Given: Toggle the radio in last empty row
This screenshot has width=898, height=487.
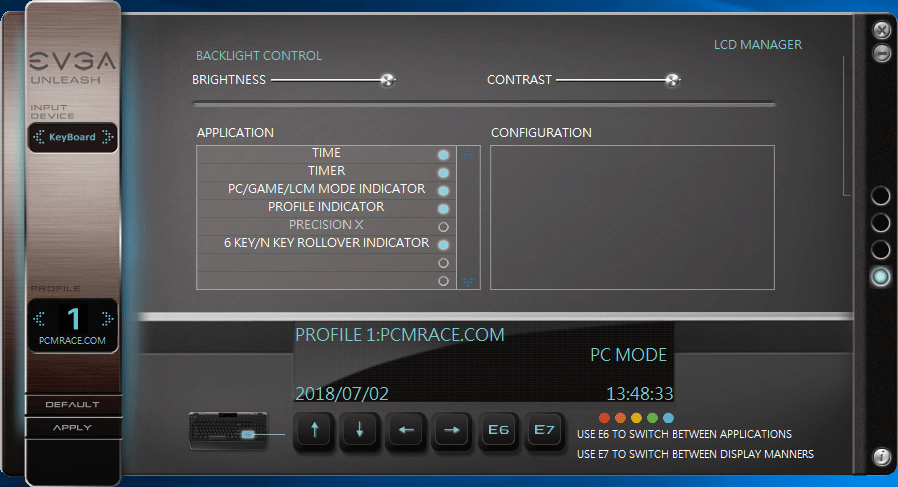Looking at the screenshot, I should click(x=443, y=281).
